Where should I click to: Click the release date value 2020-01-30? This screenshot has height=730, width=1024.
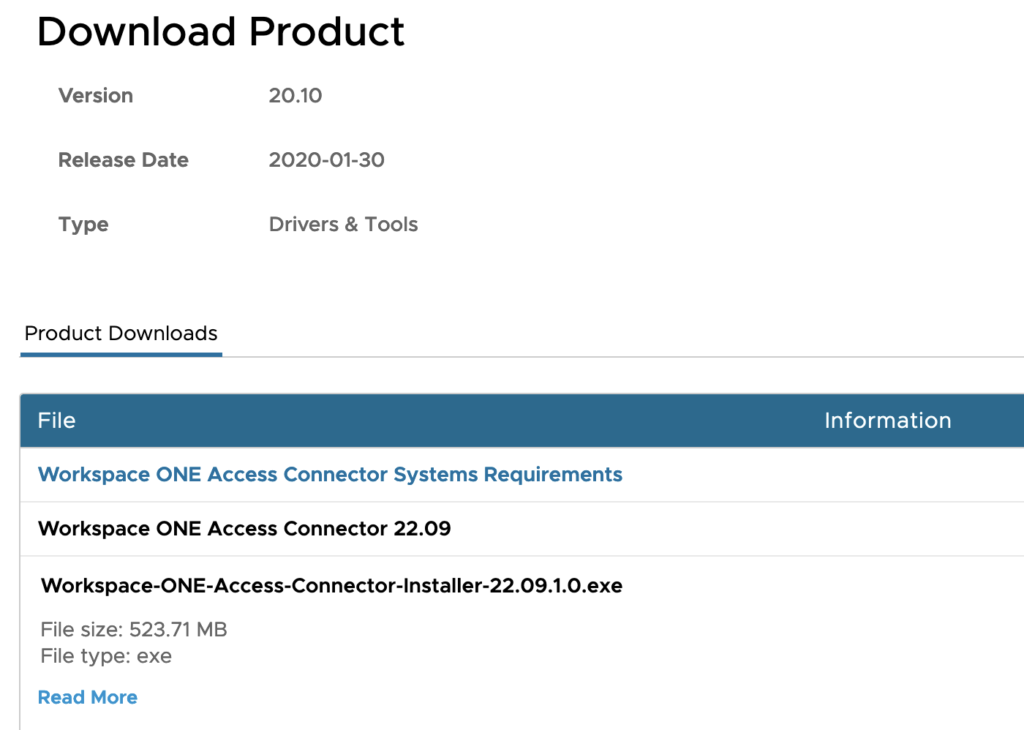click(326, 160)
